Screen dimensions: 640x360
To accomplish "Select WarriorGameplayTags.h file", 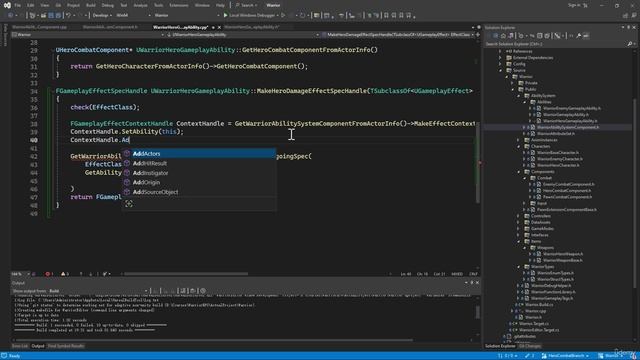I will [x=552, y=298].
